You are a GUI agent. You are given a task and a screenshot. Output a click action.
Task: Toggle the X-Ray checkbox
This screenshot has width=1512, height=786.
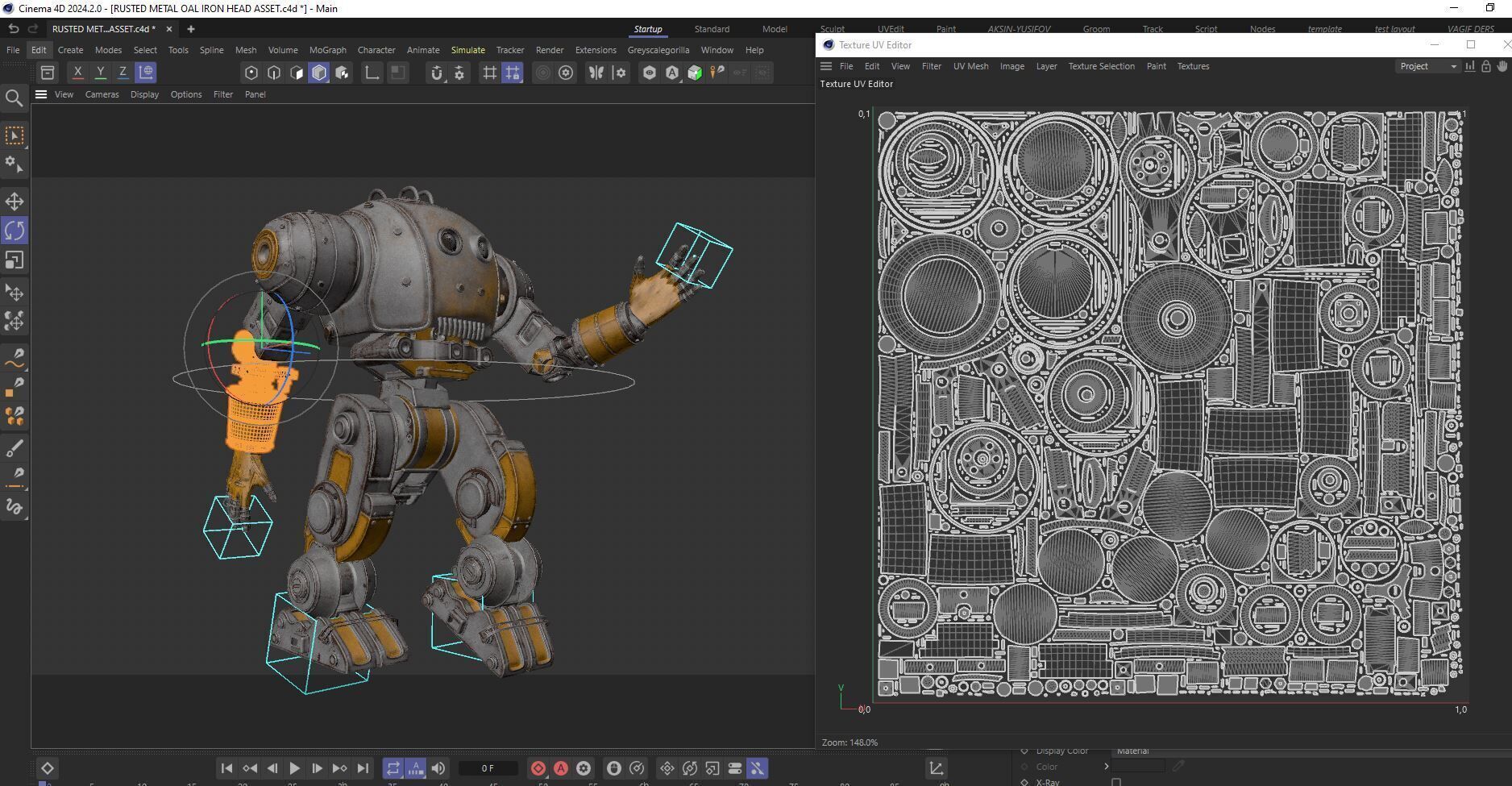click(1116, 782)
